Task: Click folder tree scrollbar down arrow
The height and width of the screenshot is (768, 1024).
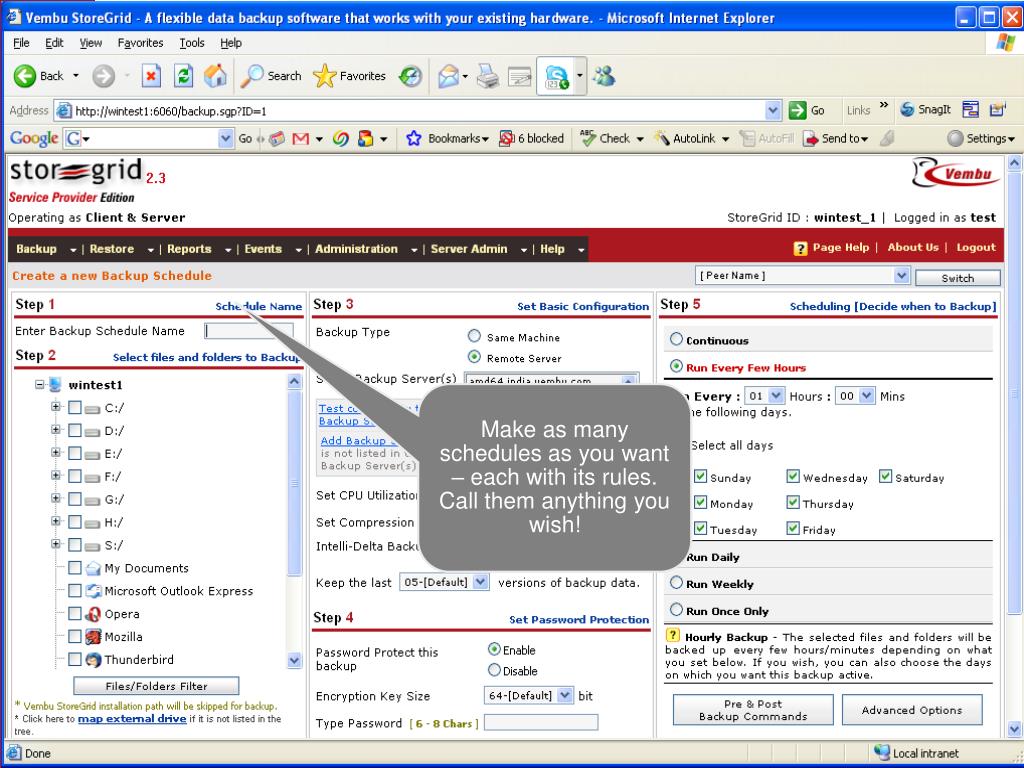Action: (295, 661)
